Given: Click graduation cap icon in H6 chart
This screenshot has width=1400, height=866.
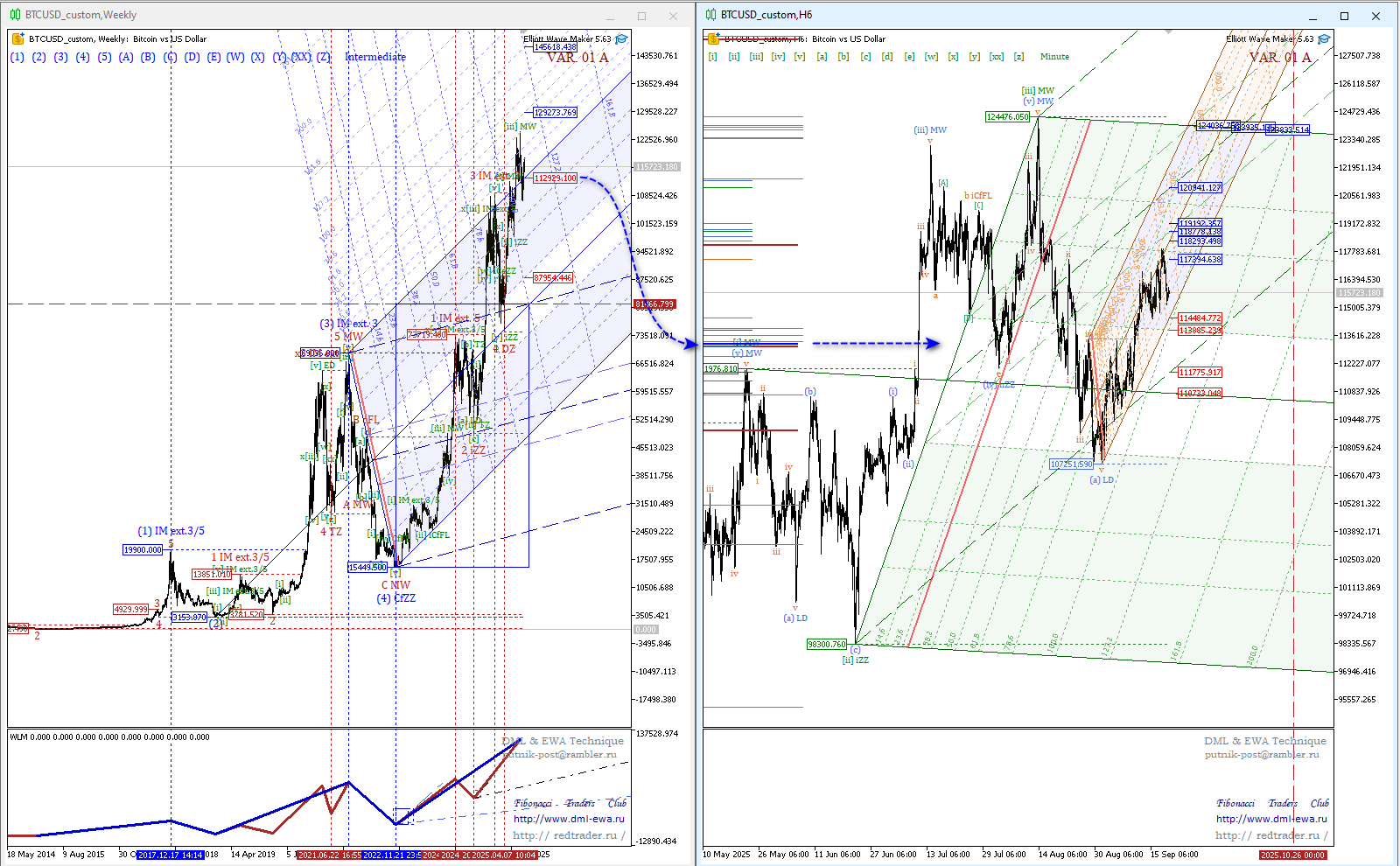Looking at the screenshot, I should [1324, 38].
